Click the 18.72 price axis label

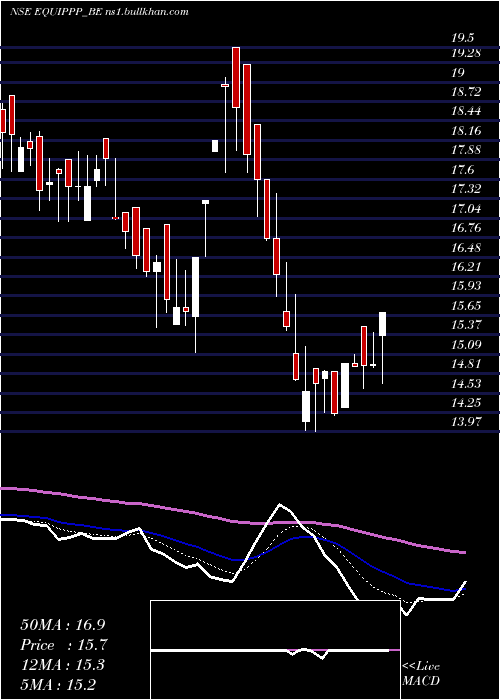coord(466,92)
